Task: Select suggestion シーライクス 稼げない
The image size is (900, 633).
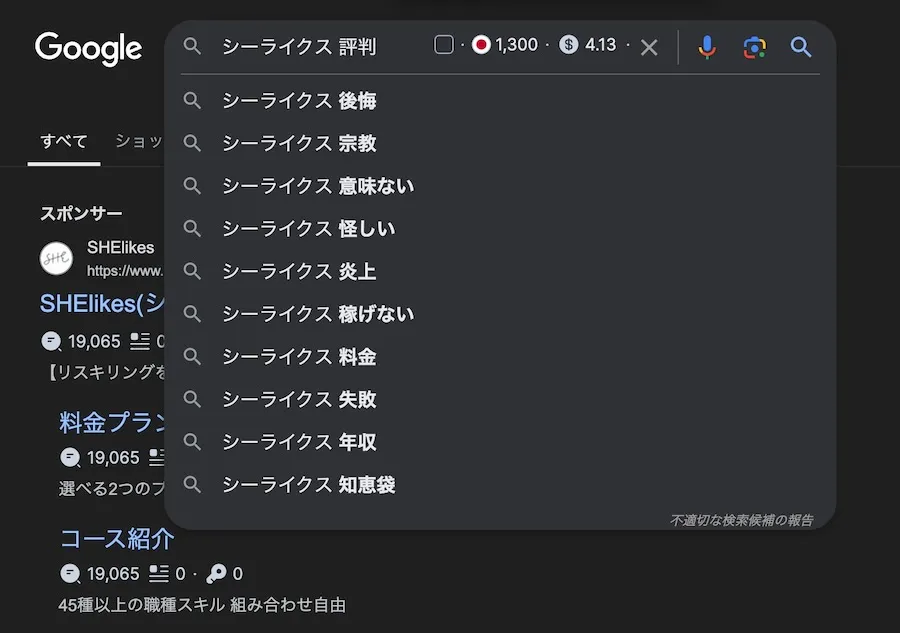Action: tap(500, 314)
